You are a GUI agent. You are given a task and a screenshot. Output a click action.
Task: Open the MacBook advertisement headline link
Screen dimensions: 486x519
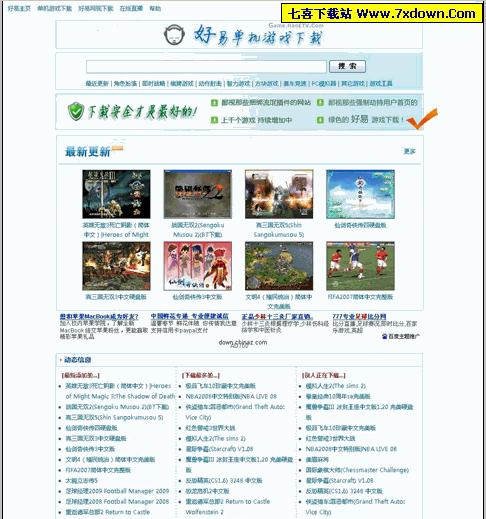point(99,316)
